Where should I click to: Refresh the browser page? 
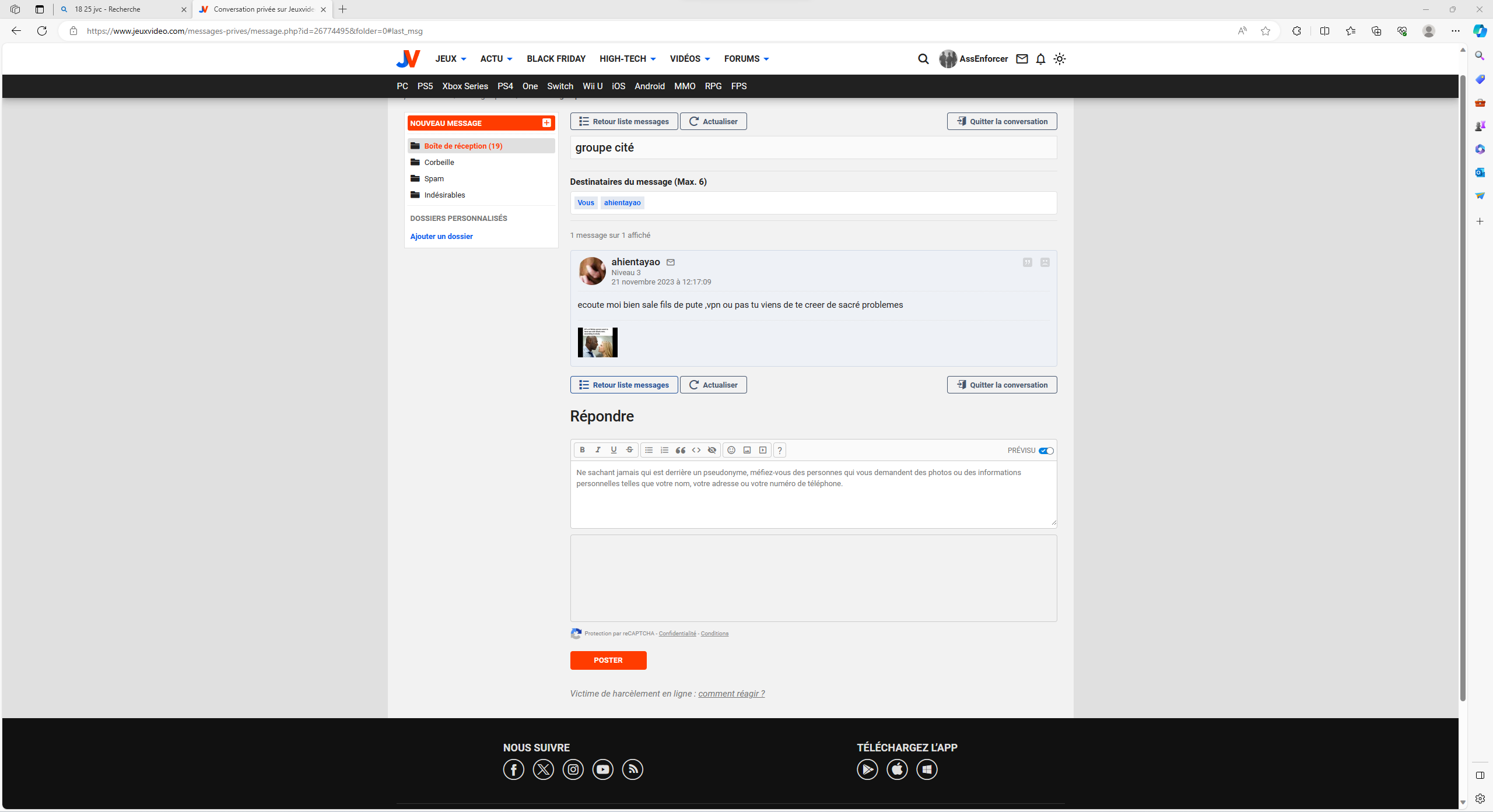(42, 31)
